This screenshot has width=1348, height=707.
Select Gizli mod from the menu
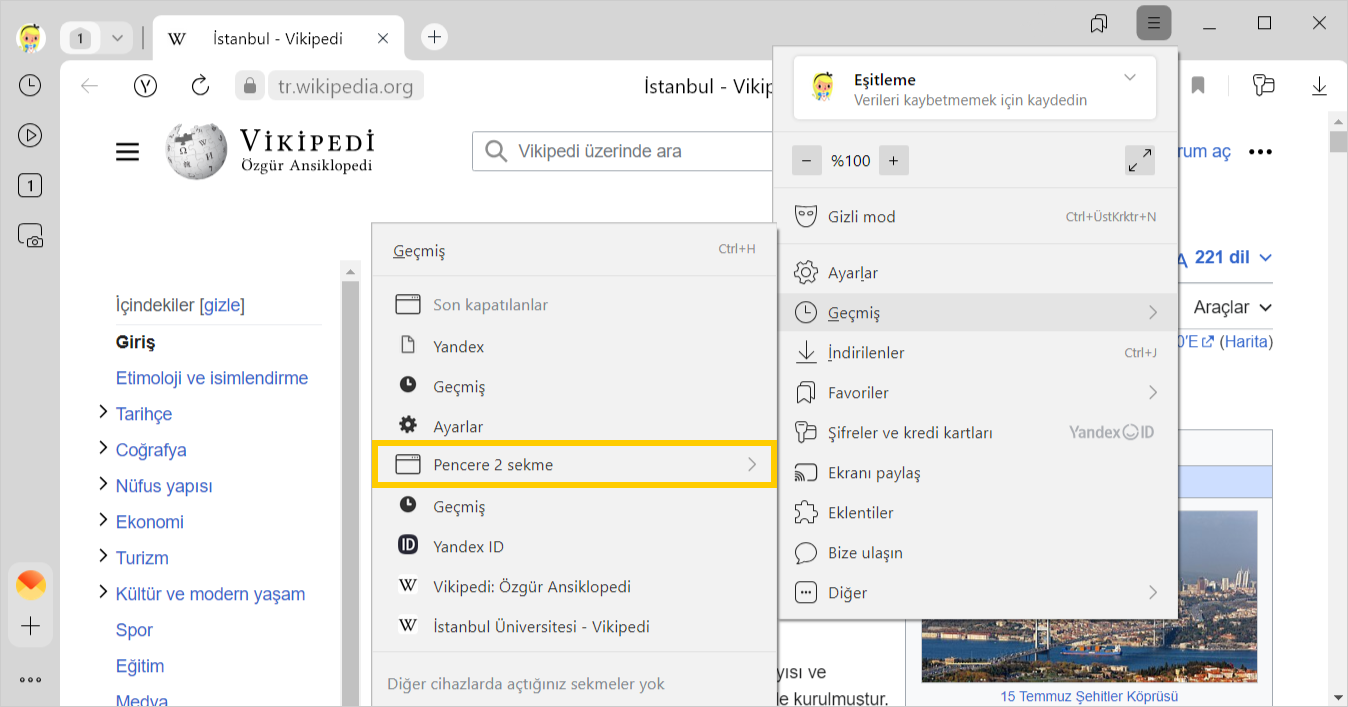coord(861,217)
